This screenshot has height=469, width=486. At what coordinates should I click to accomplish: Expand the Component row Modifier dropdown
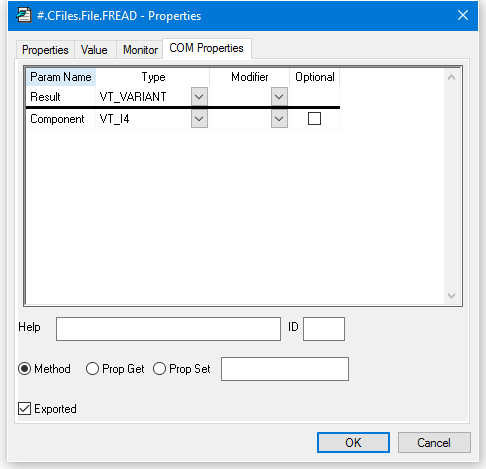coord(279,119)
